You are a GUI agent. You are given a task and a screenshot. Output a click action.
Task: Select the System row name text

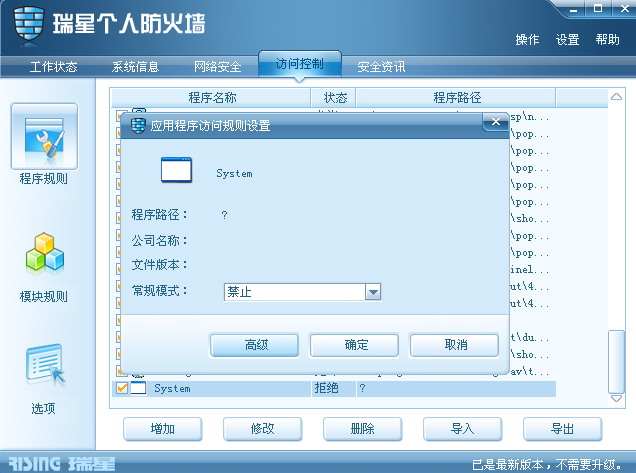tap(172, 389)
